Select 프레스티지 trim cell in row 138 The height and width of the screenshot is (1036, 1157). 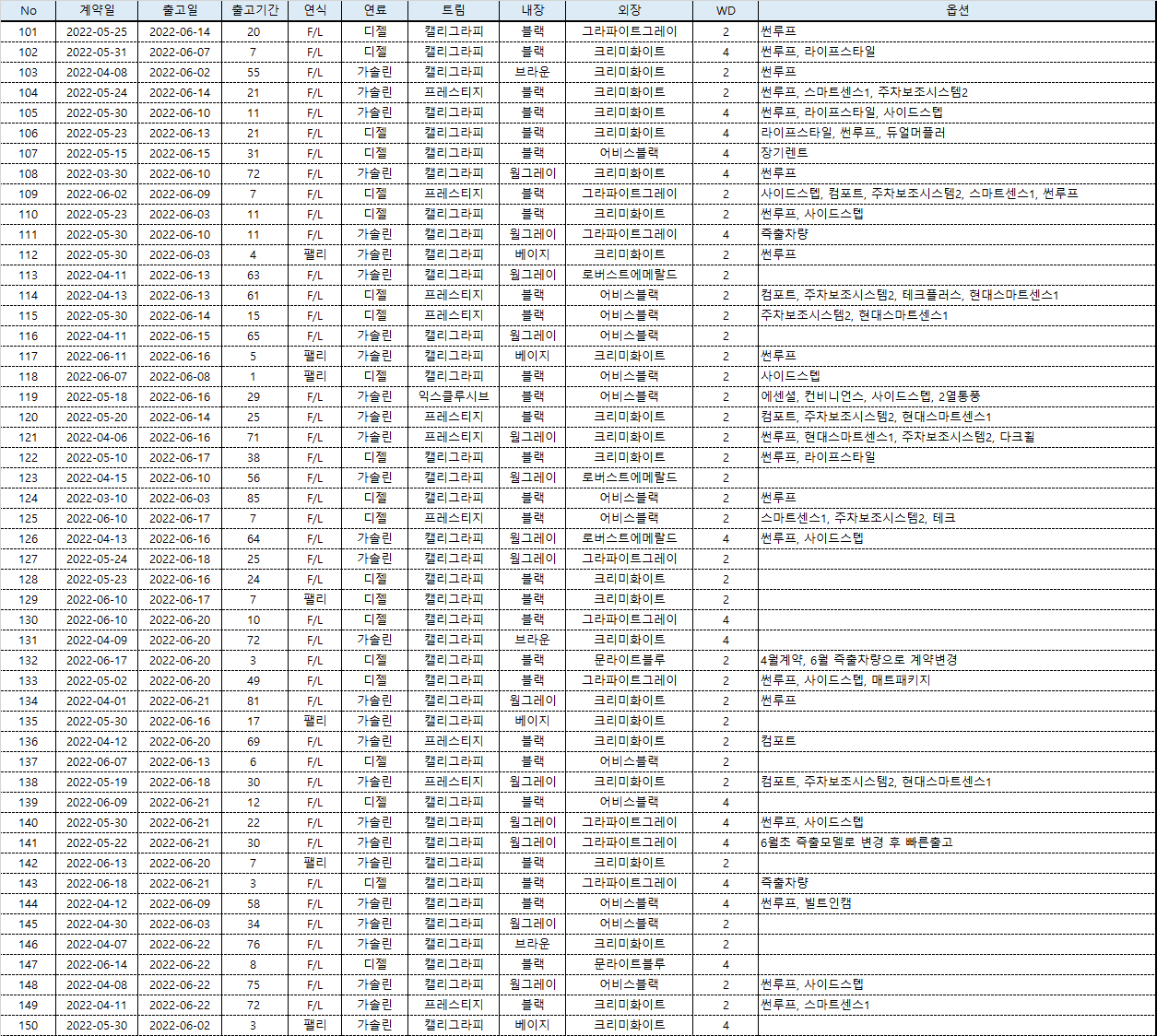[x=454, y=782]
